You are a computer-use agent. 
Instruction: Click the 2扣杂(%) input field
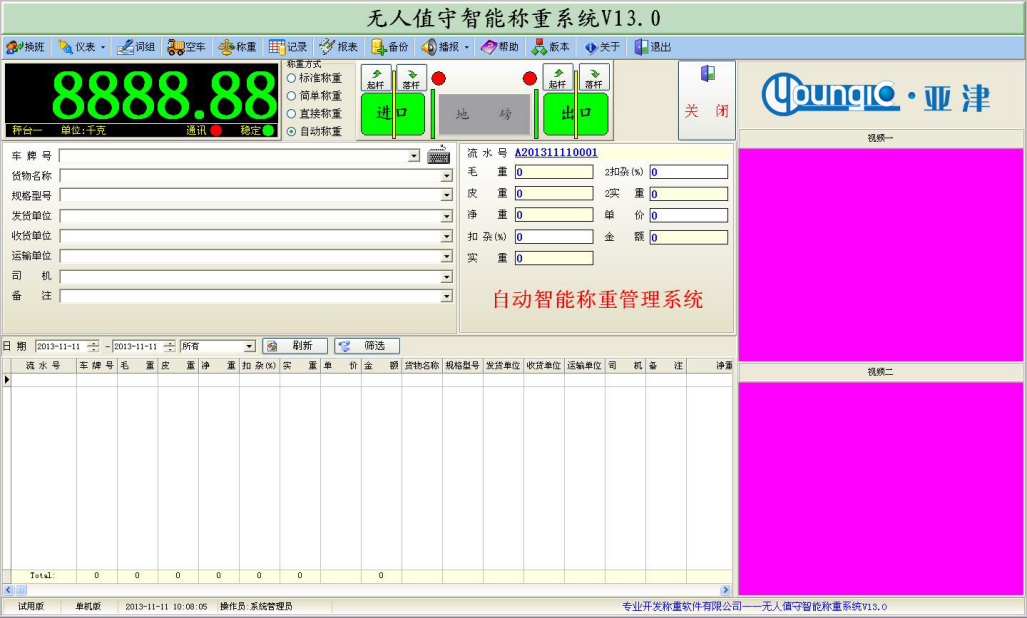click(x=688, y=172)
